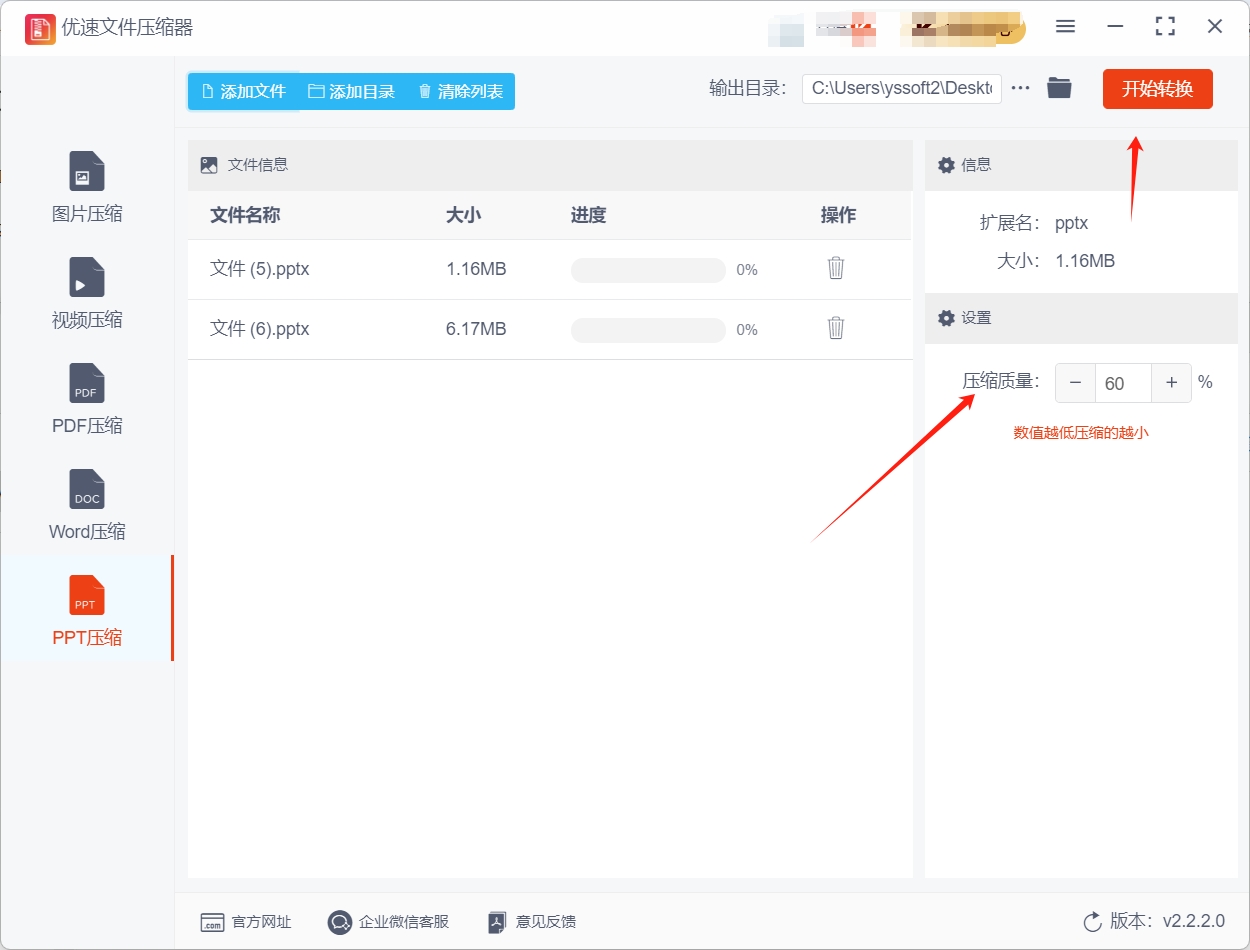Click progress bar of 文件 (6).pptx
Image resolution: width=1250 pixels, height=950 pixels.
click(648, 330)
